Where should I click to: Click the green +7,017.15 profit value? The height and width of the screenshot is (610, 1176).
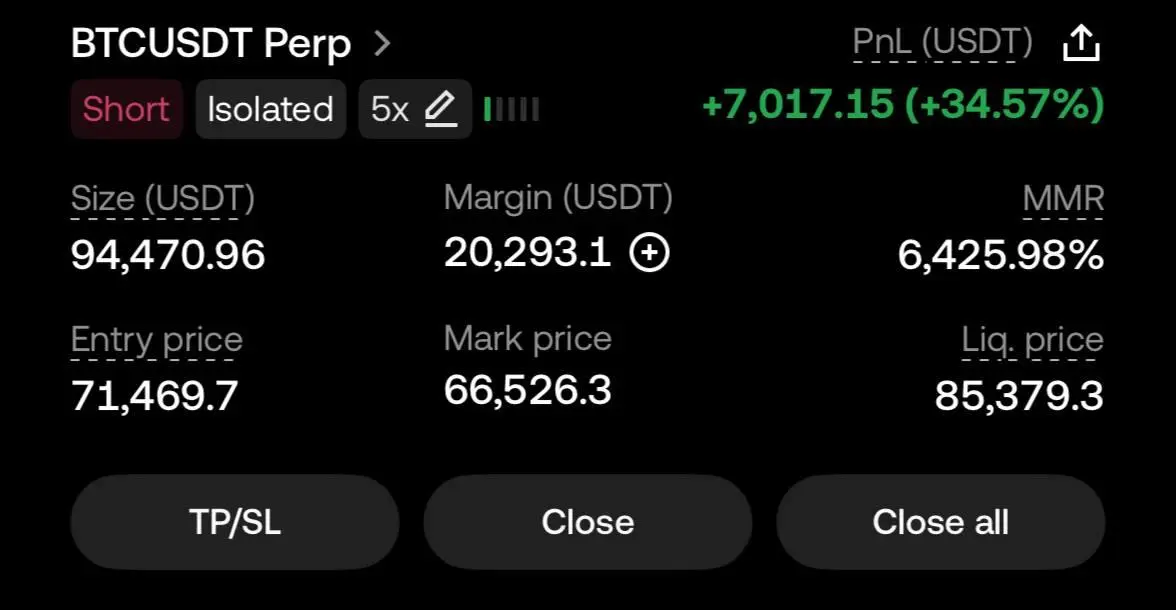(x=798, y=104)
